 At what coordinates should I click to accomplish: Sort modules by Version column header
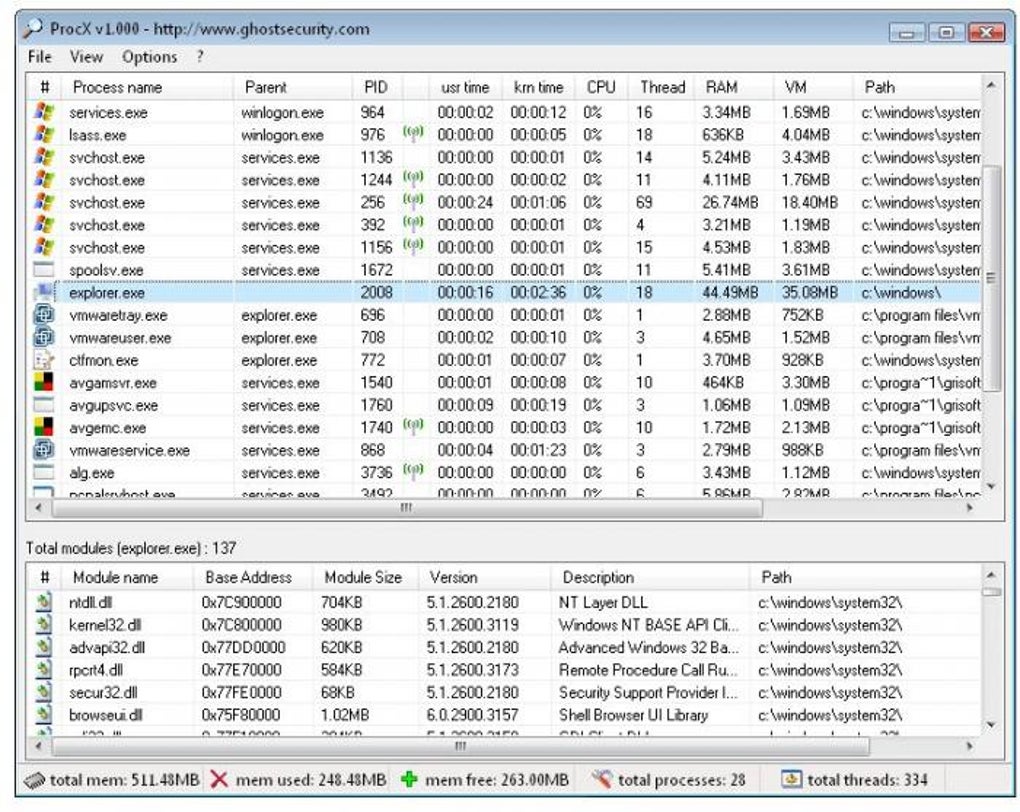click(484, 577)
